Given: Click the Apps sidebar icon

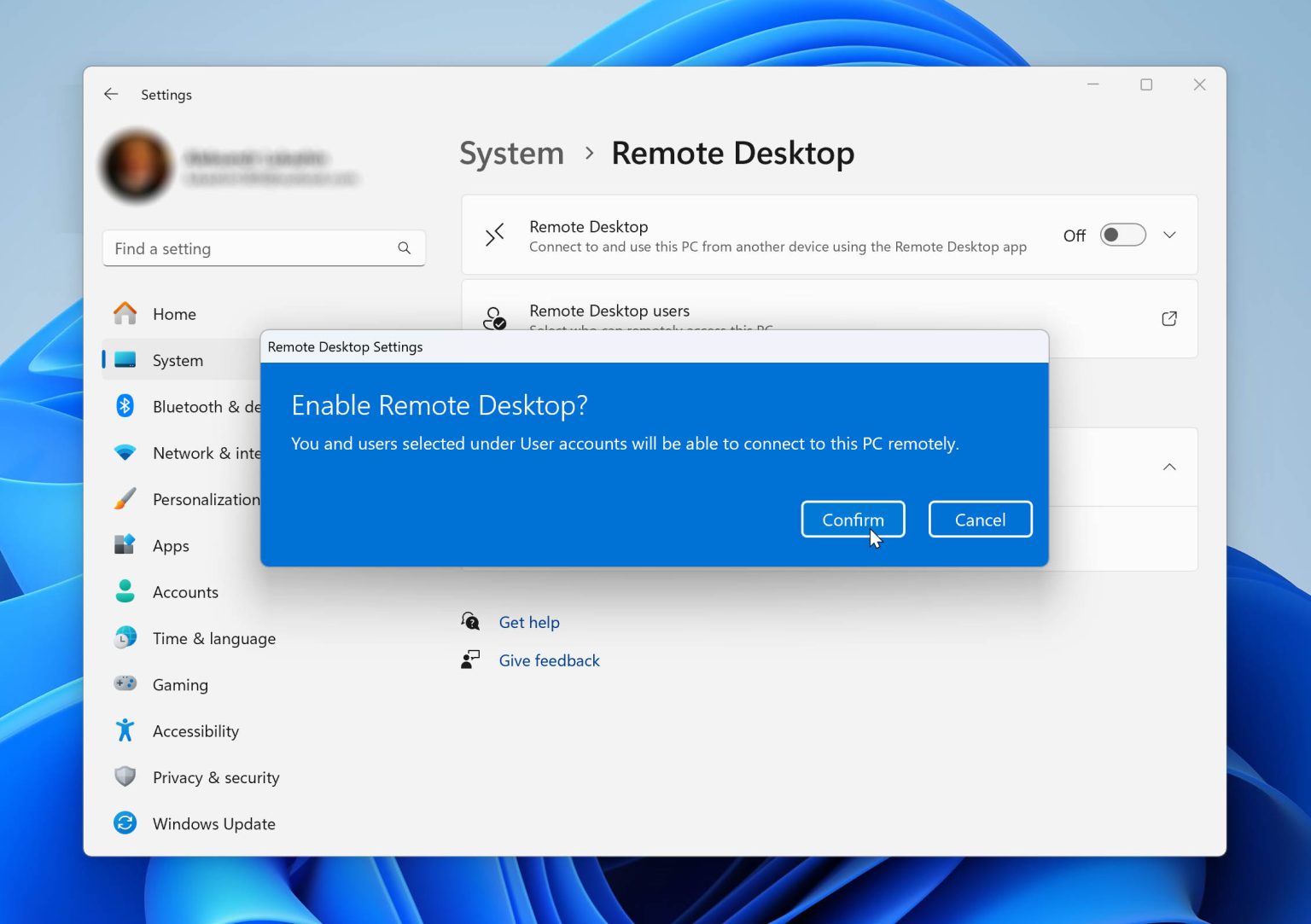Looking at the screenshot, I should click(x=125, y=545).
